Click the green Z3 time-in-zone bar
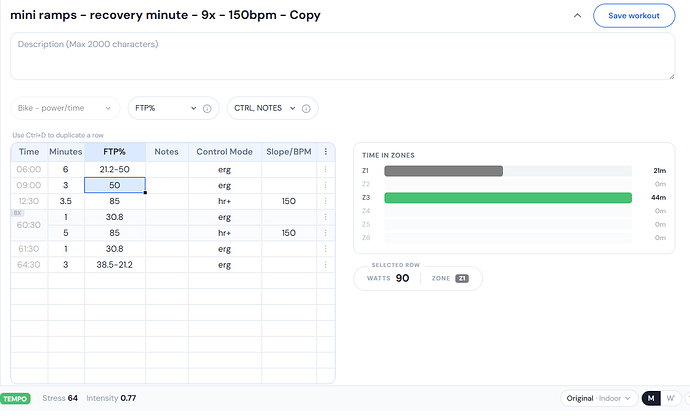The height and width of the screenshot is (416, 690). pyautogui.click(x=508, y=198)
